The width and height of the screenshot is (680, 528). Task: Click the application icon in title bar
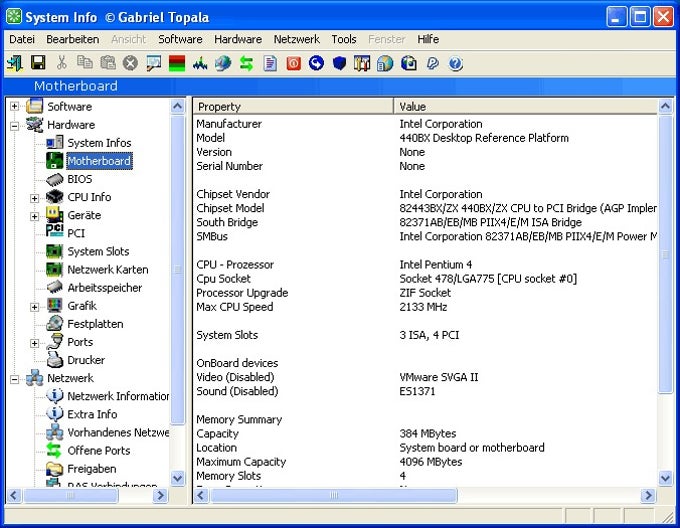point(14,17)
